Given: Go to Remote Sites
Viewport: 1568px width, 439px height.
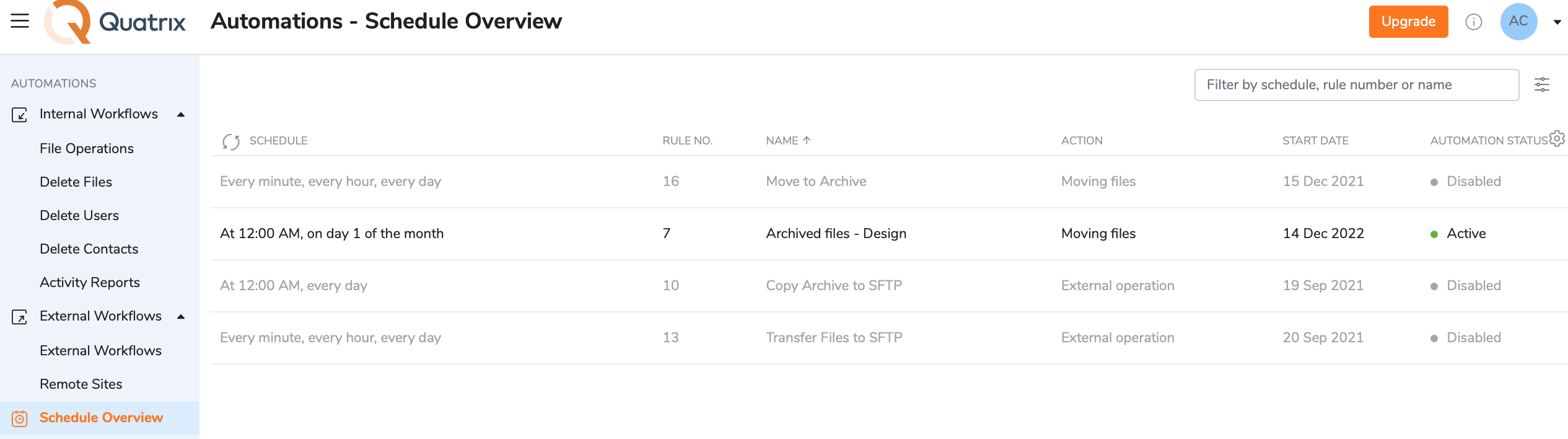Looking at the screenshot, I should coord(81,384).
